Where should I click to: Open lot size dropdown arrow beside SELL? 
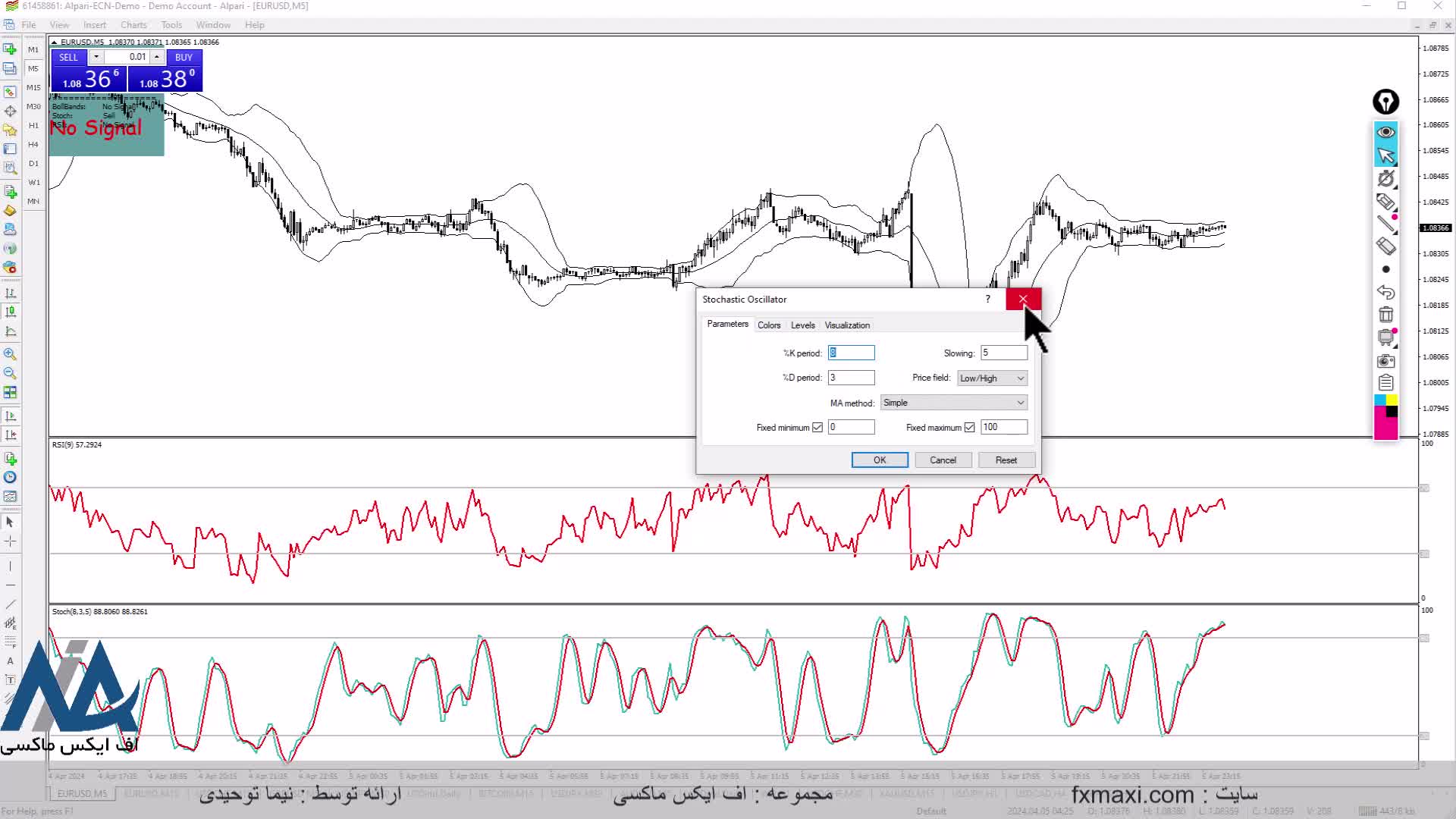96,57
